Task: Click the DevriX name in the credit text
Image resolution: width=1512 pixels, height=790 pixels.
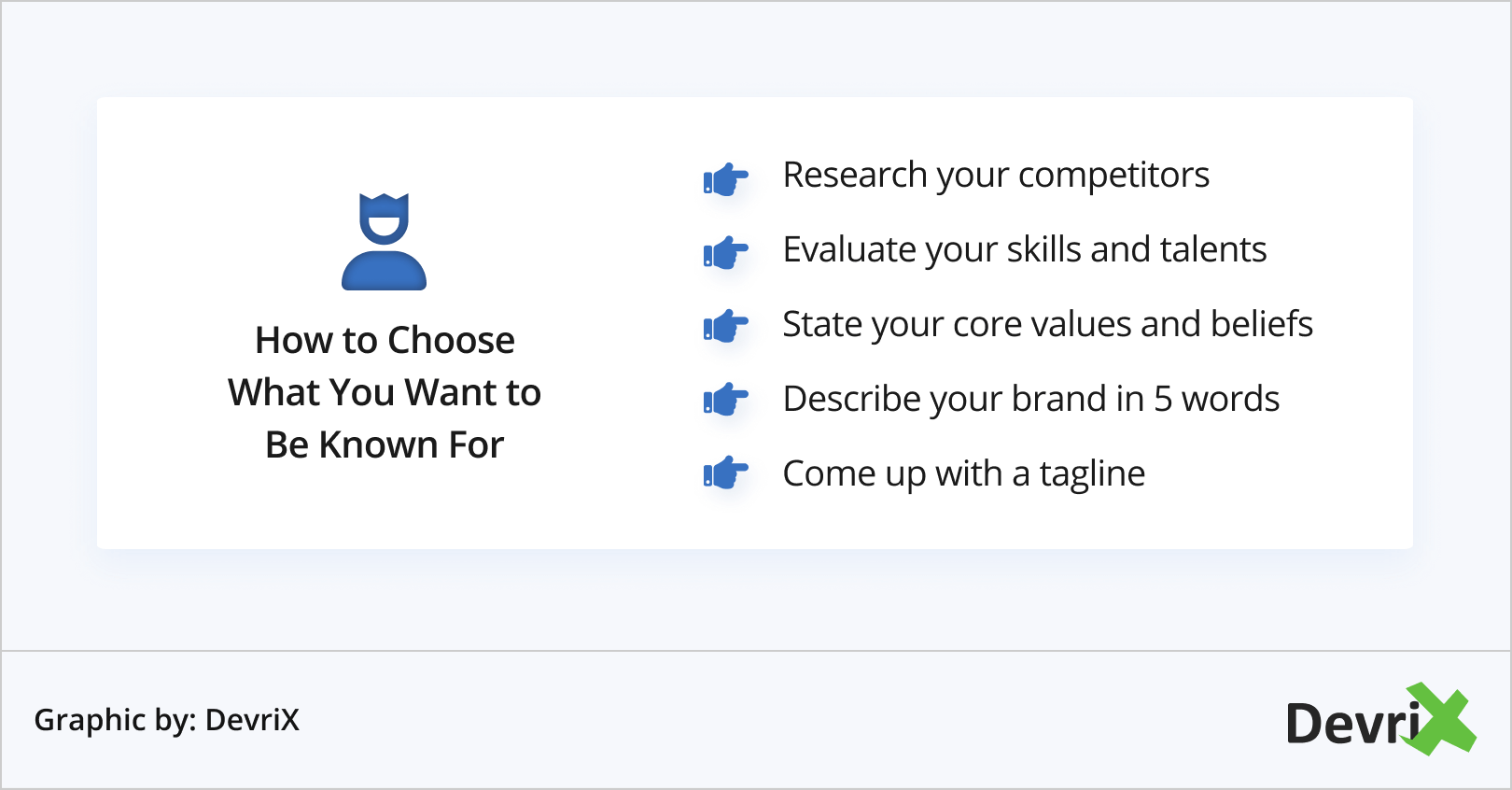Action: coord(252,720)
